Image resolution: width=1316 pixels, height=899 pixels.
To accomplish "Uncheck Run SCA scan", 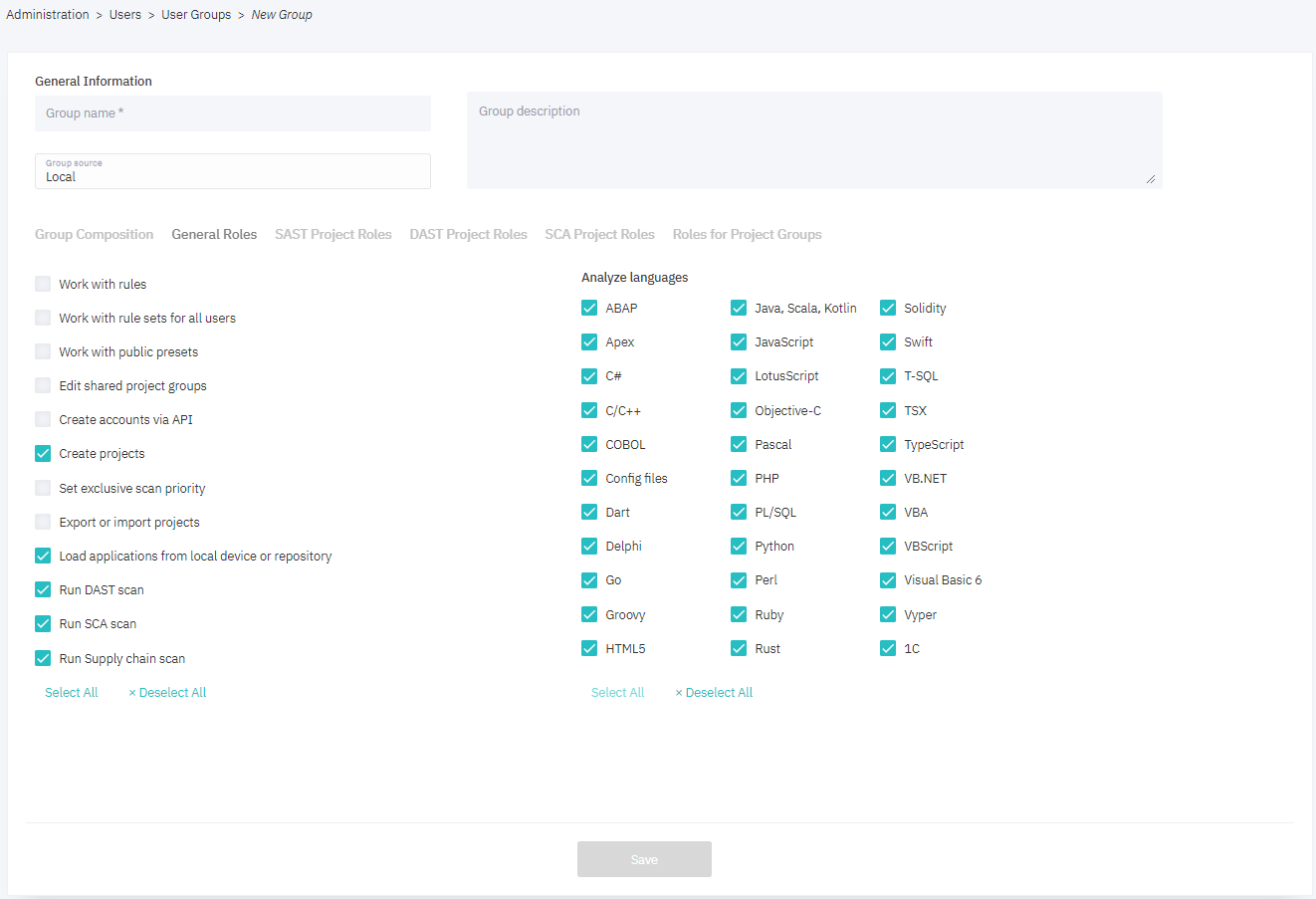I will click(x=43, y=623).
